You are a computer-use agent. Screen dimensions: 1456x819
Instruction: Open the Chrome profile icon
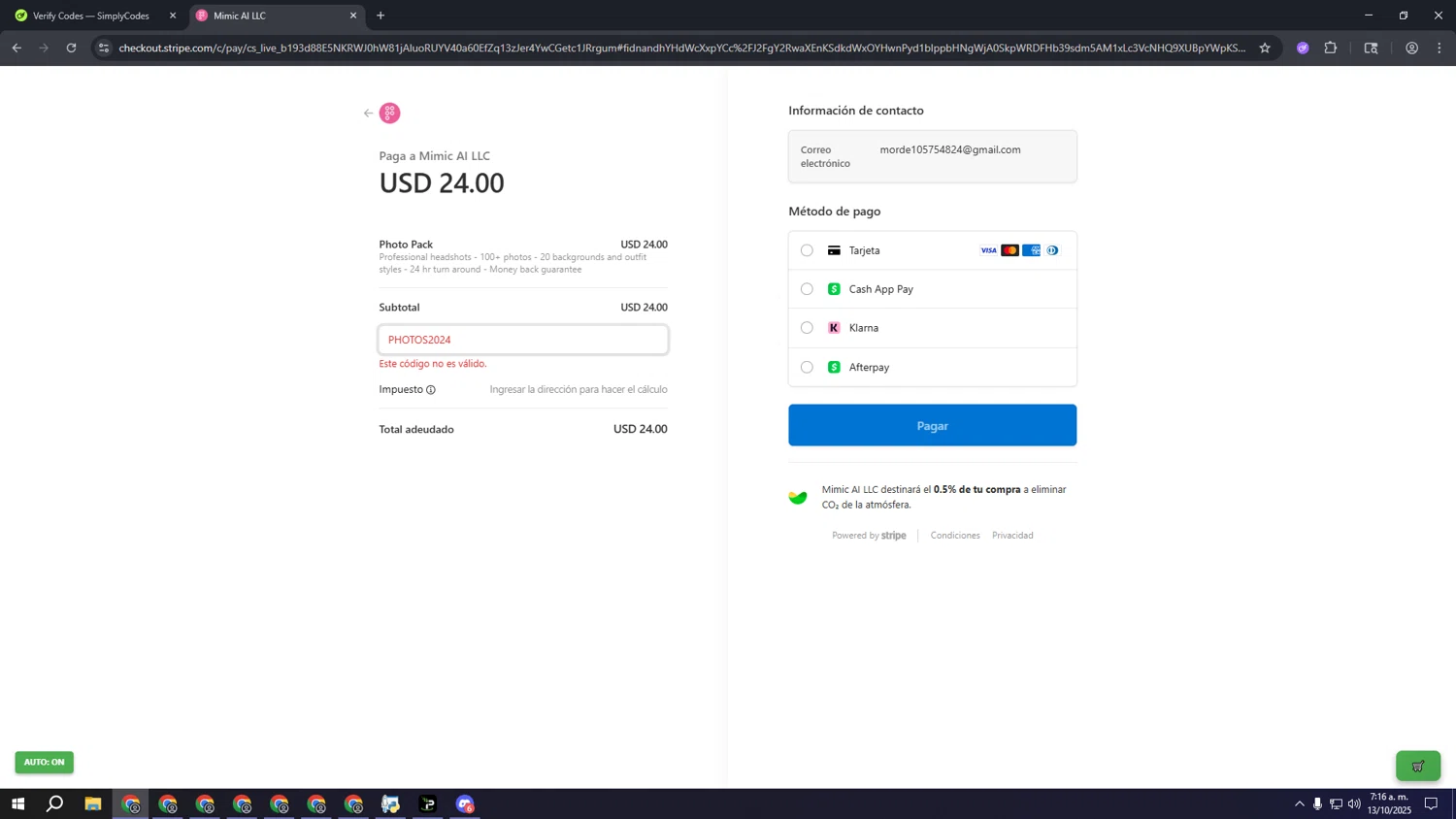click(x=1412, y=48)
